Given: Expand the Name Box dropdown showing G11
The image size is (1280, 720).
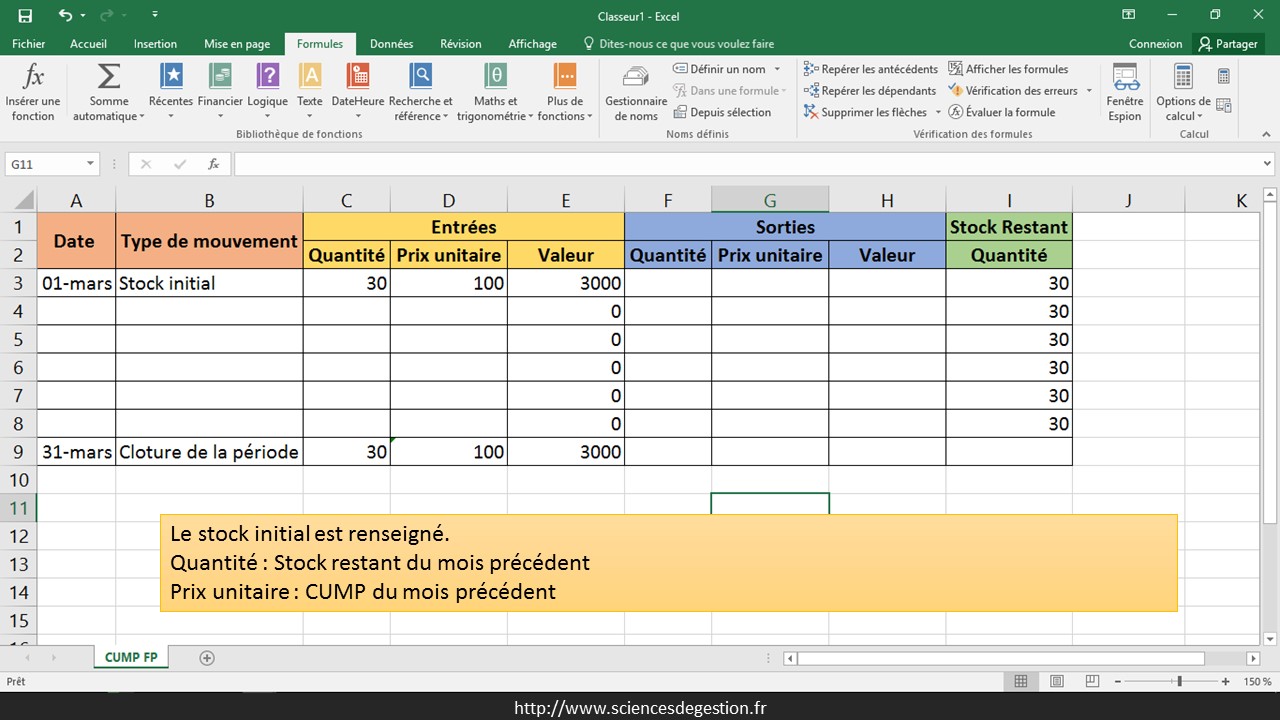Looking at the screenshot, I should (91, 164).
